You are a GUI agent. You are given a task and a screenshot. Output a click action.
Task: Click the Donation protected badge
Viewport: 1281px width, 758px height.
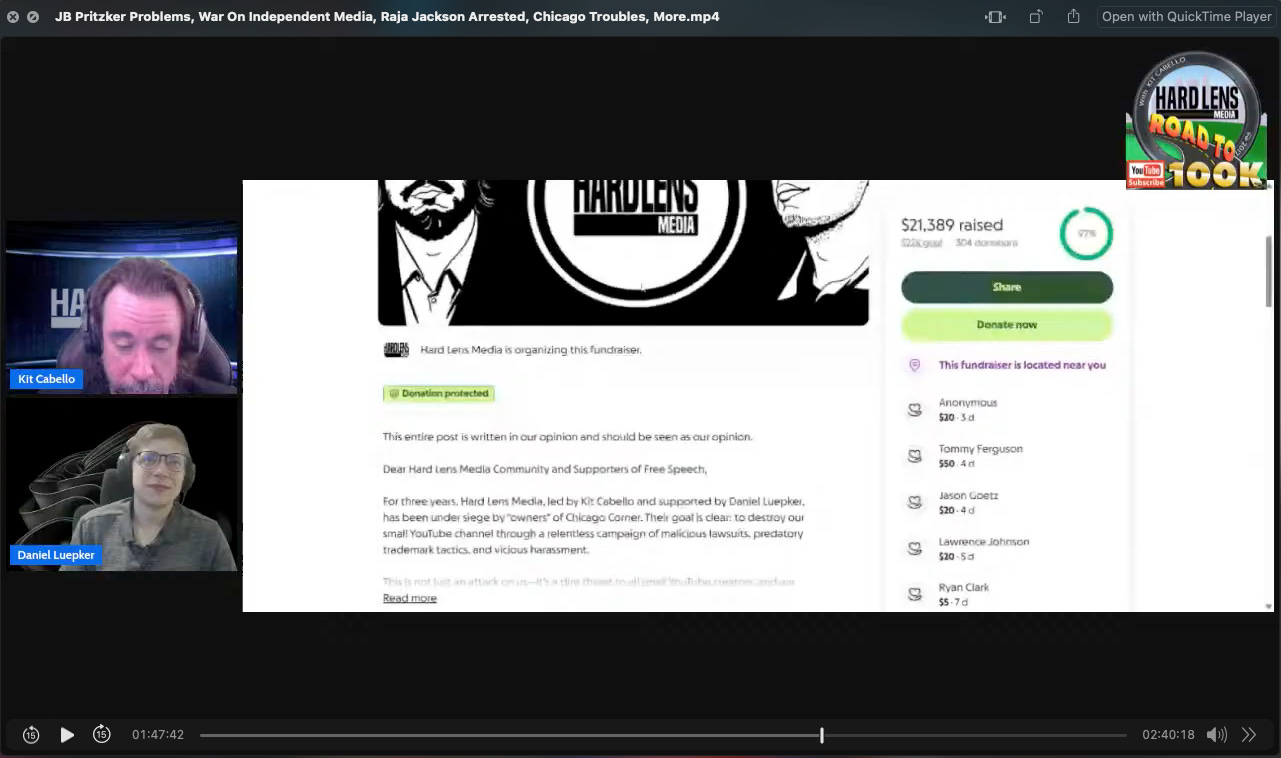439,394
